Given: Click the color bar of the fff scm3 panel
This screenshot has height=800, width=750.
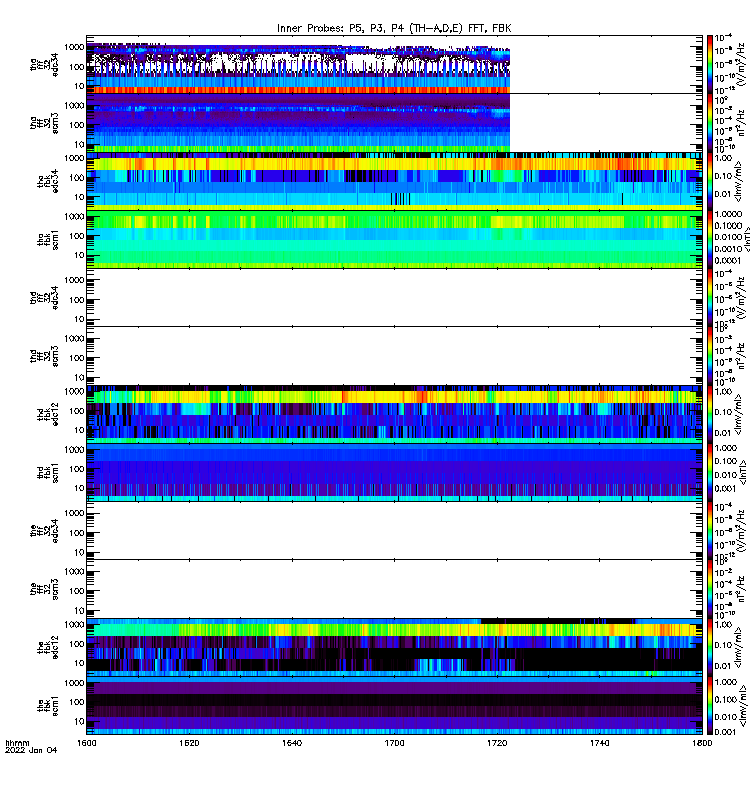Looking at the screenshot, I should coord(710,589).
